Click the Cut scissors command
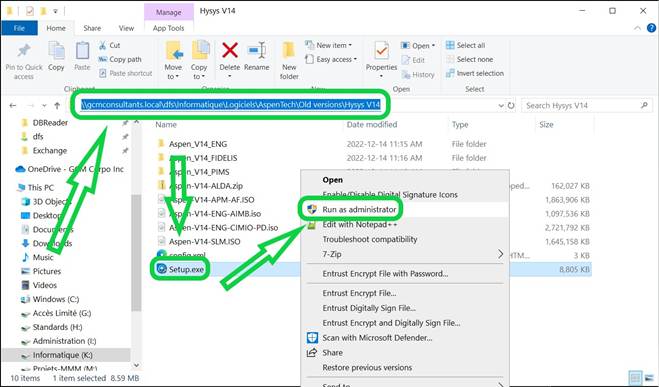Image resolution: width=659 pixels, height=387 pixels. point(110,45)
